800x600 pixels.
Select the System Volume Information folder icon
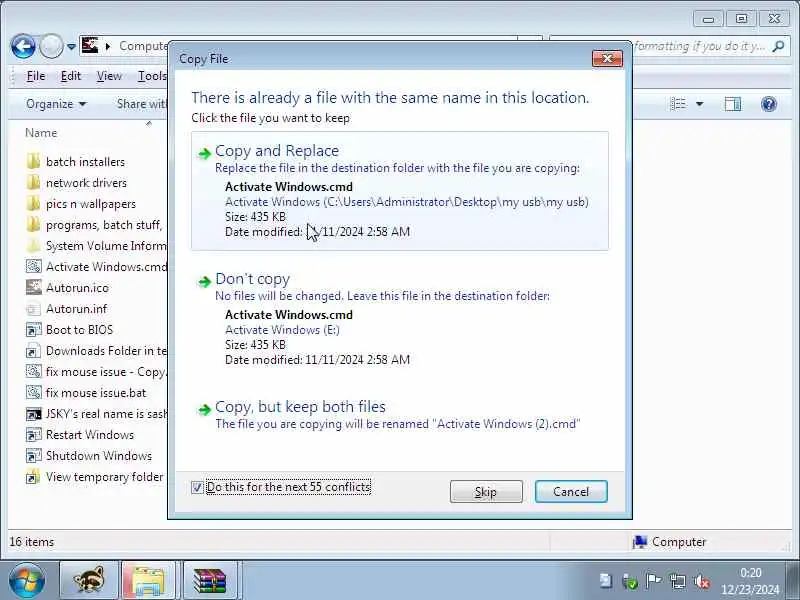click(33, 245)
